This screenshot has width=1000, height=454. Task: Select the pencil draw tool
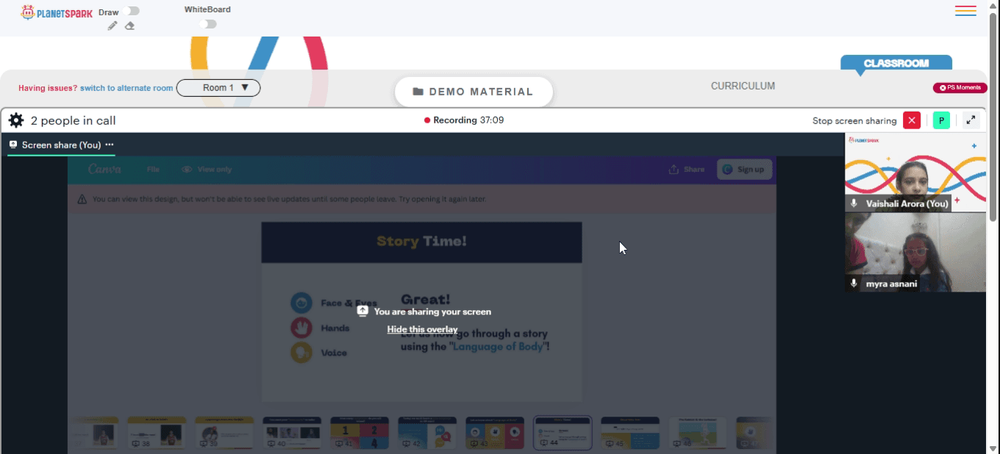(x=112, y=26)
